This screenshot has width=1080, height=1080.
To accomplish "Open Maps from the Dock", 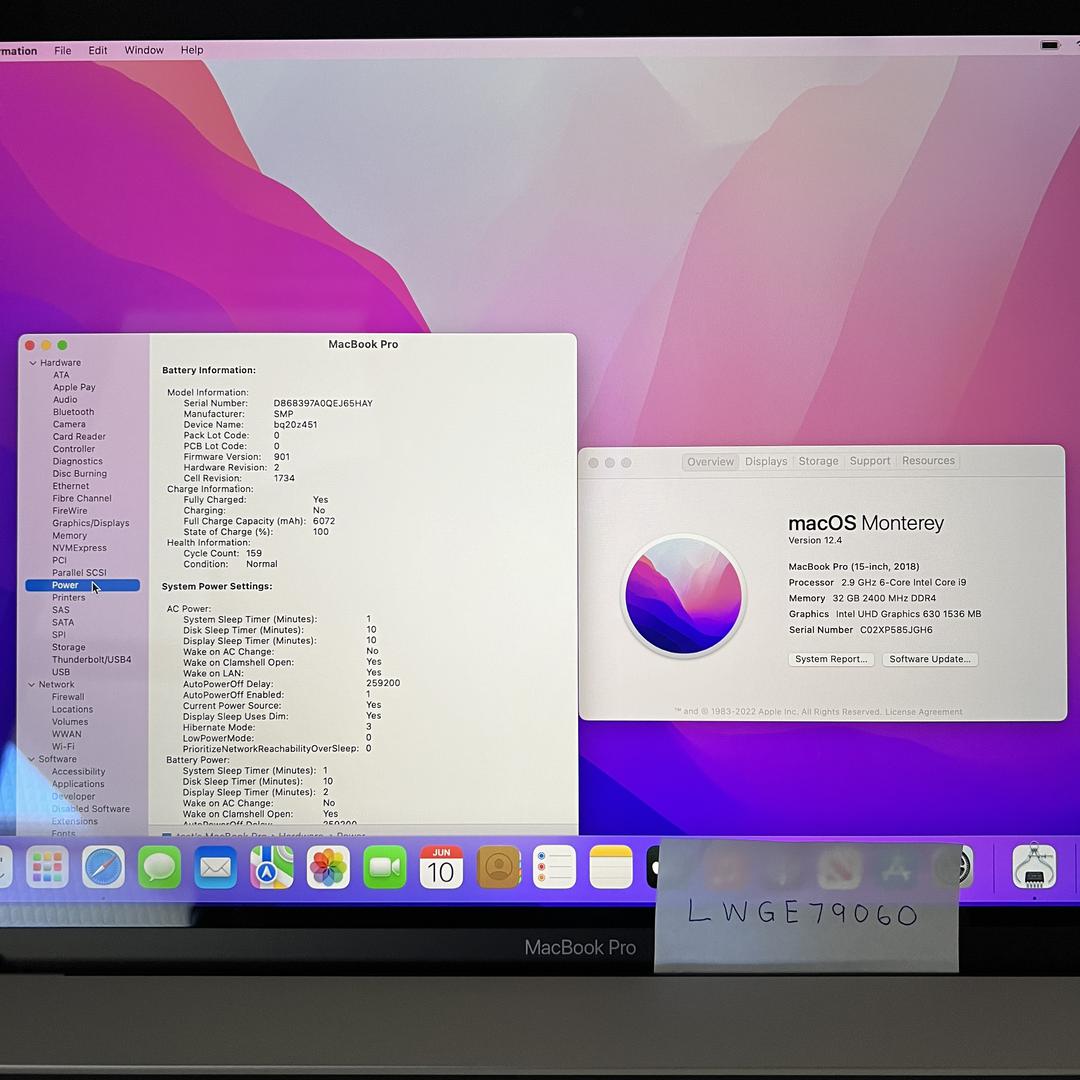I will (272, 867).
